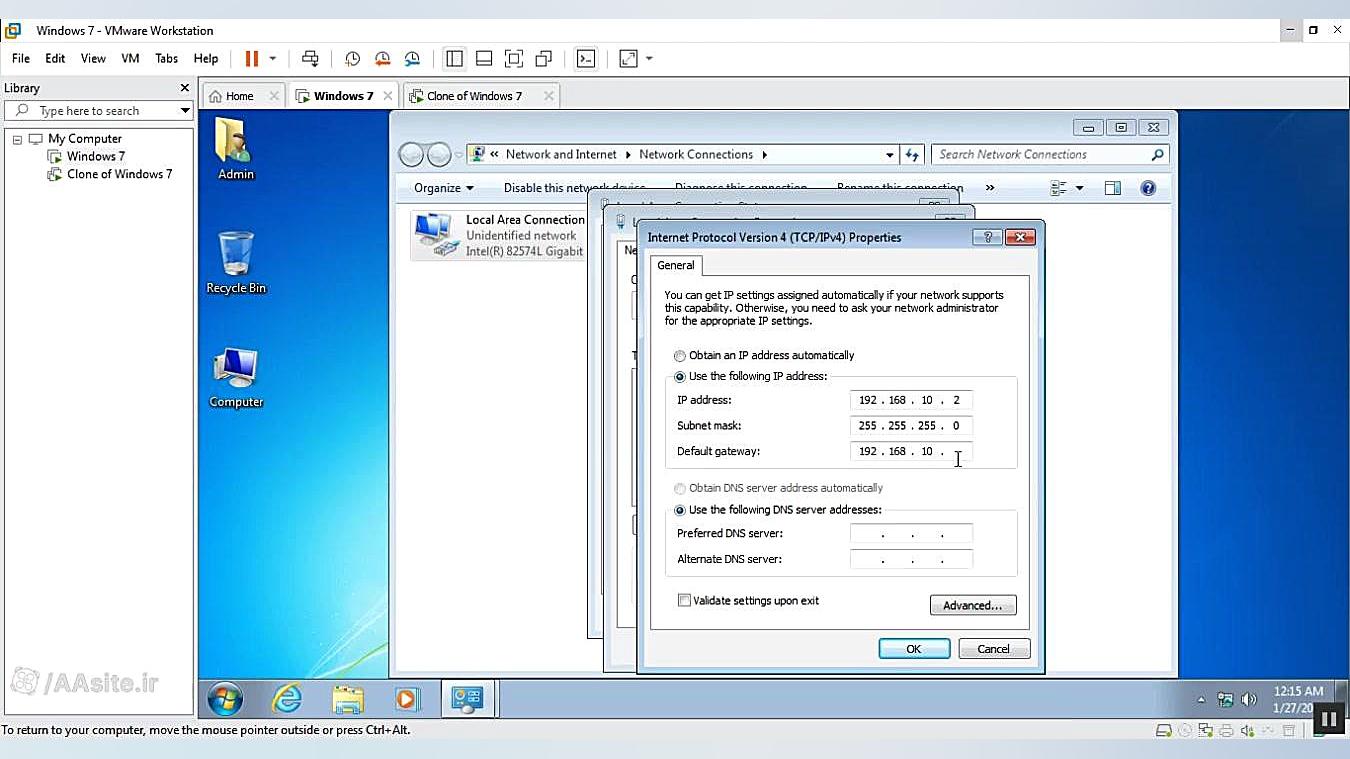
Task: Click the stretch guest display icon
Action: (629, 59)
